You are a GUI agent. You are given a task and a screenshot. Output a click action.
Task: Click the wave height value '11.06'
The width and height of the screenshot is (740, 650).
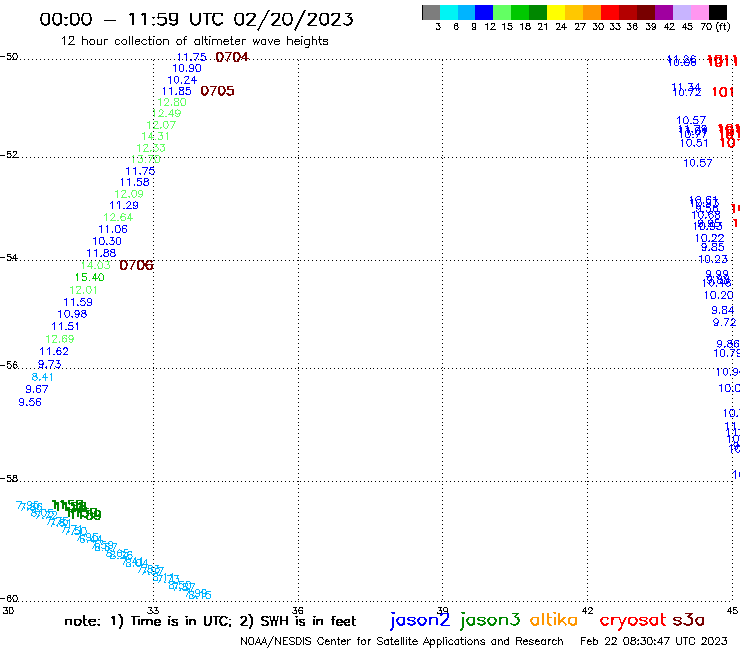pyautogui.click(x=113, y=229)
